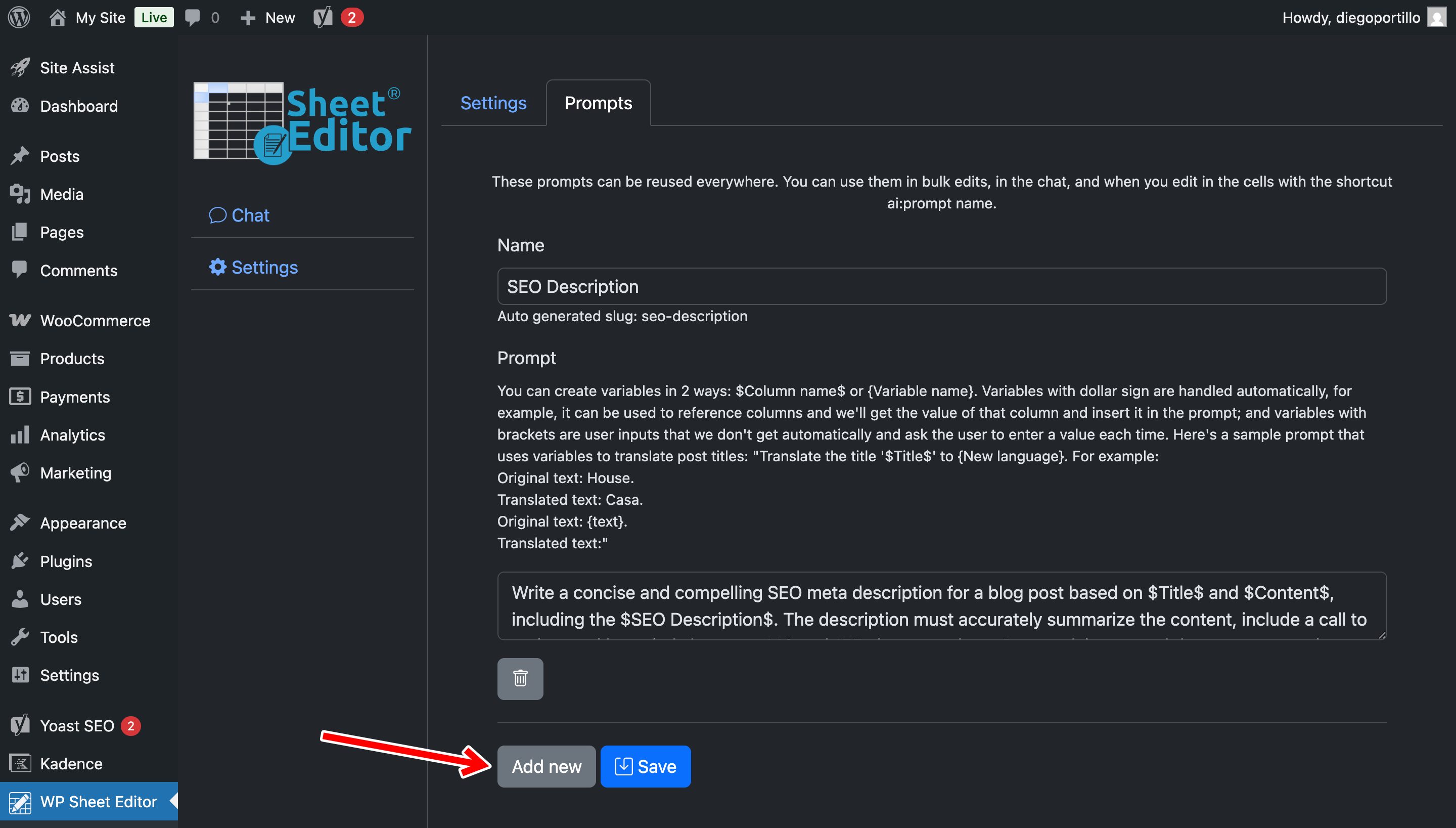The height and width of the screenshot is (828, 1456).
Task: Select the Prompts tab
Action: 597,103
